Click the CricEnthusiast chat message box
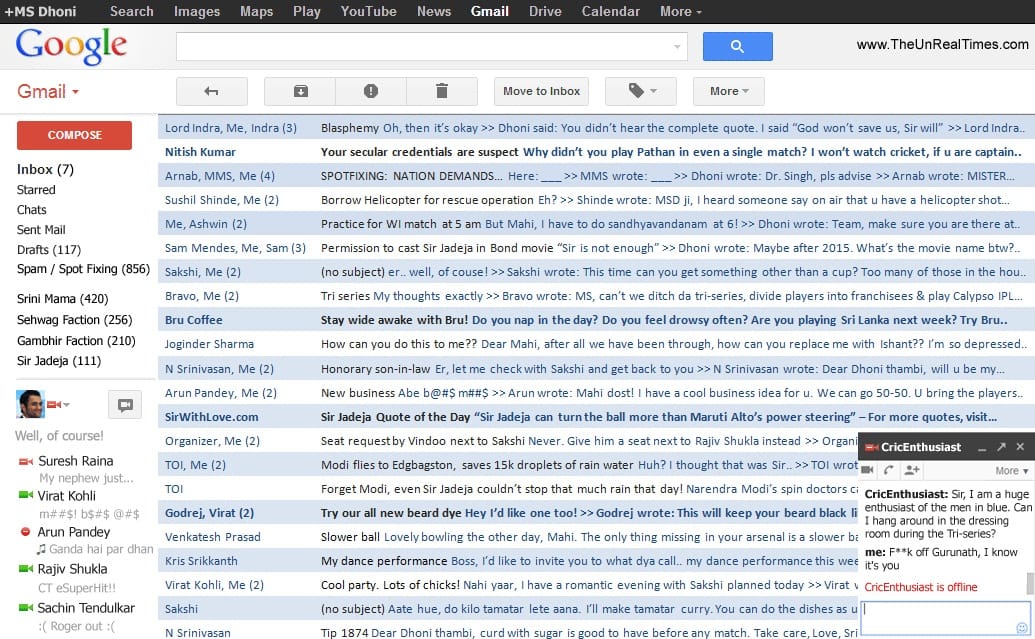 pyautogui.click(x=945, y=617)
